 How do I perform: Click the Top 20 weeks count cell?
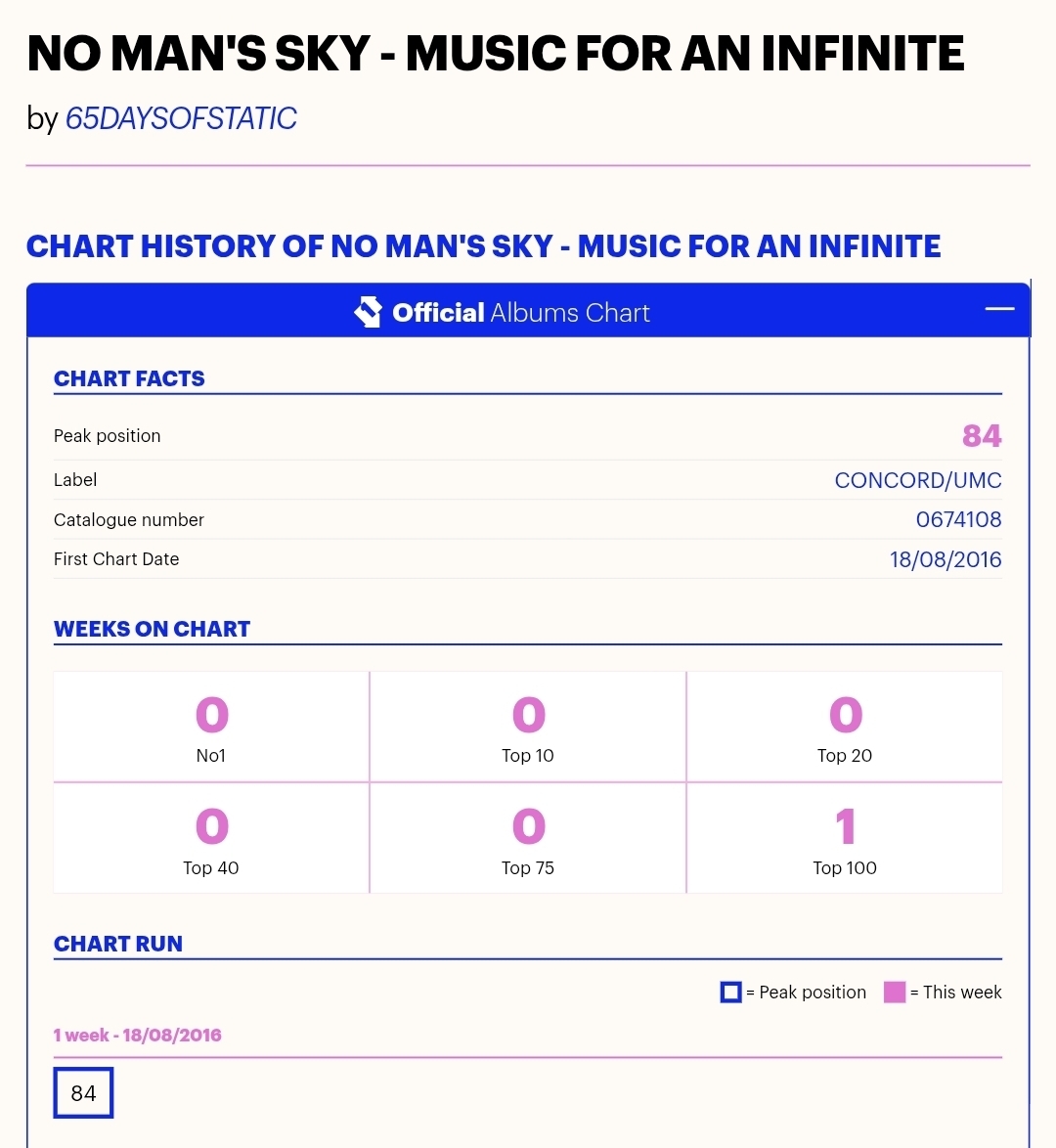(845, 727)
